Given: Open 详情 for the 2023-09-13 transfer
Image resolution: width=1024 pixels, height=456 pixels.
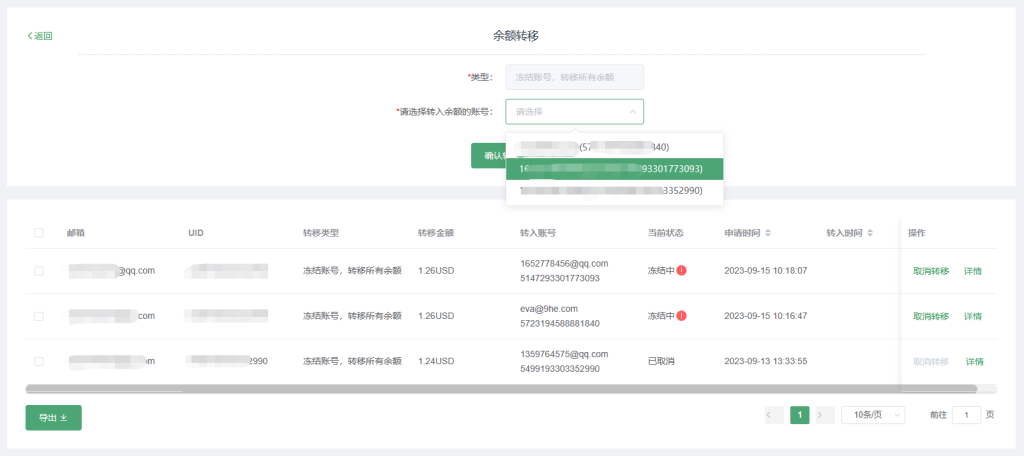Looking at the screenshot, I should click(974, 361).
